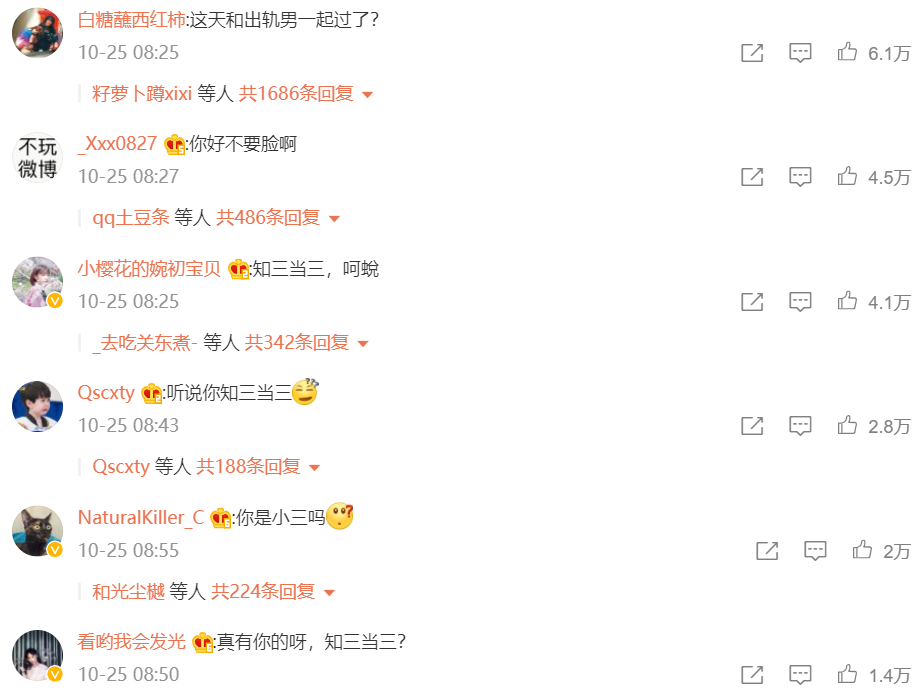Visit replier 籽萝卜蹲xixi's profile
The image size is (923, 690).
pyautogui.click(x=142, y=94)
